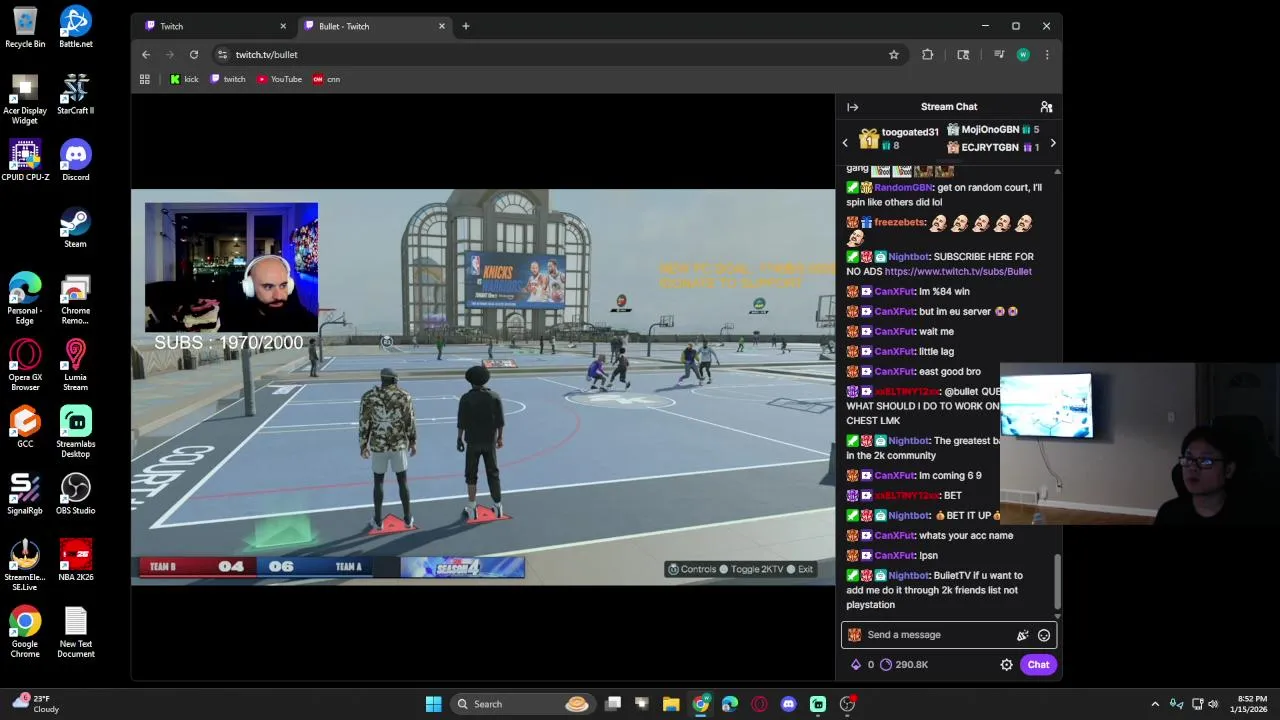Bookmark this page with star icon
The height and width of the screenshot is (720, 1280).
pos(894,55)
